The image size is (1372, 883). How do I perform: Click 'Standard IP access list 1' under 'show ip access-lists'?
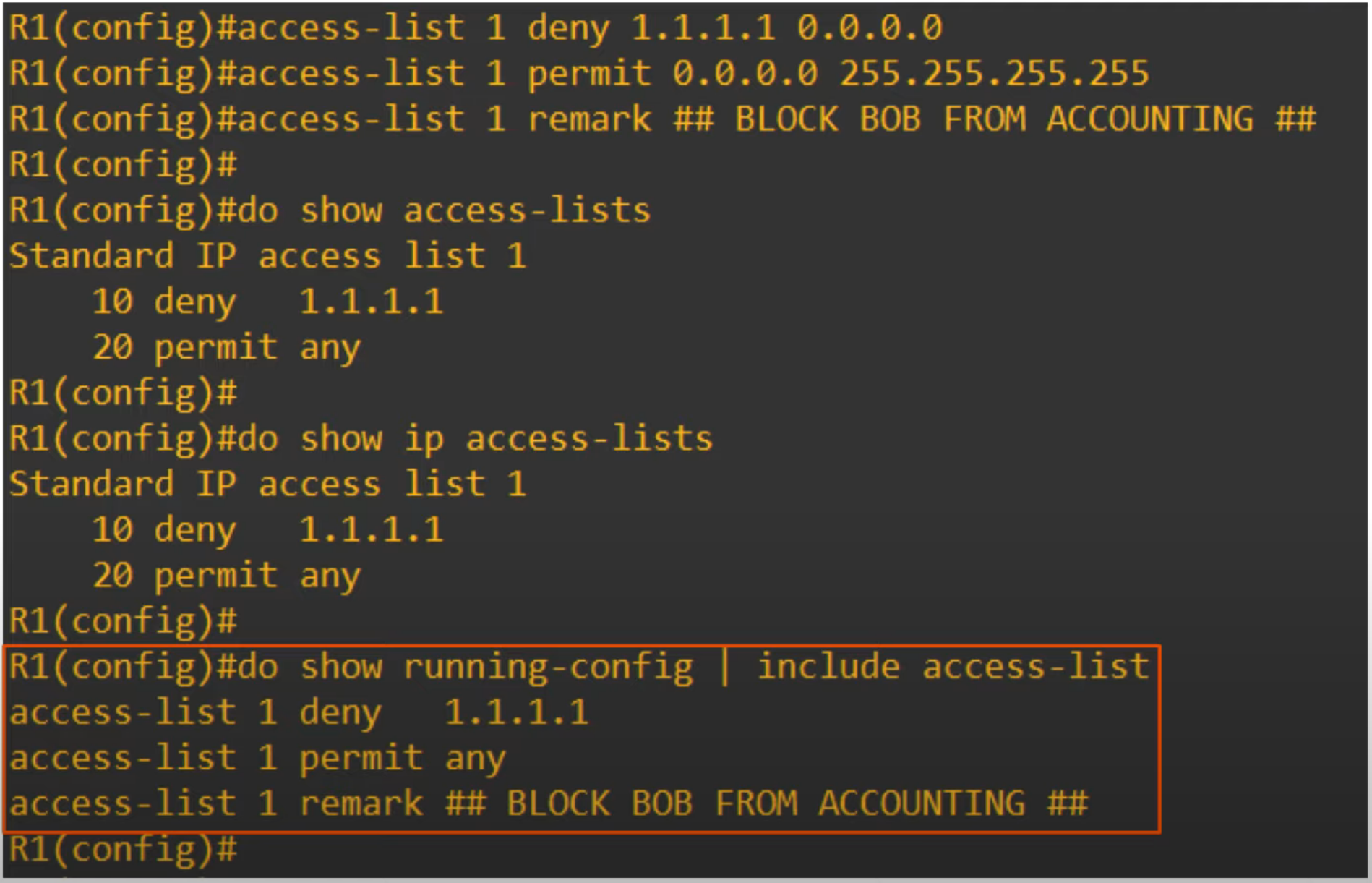pyautogui.click(x=267, y=484)
